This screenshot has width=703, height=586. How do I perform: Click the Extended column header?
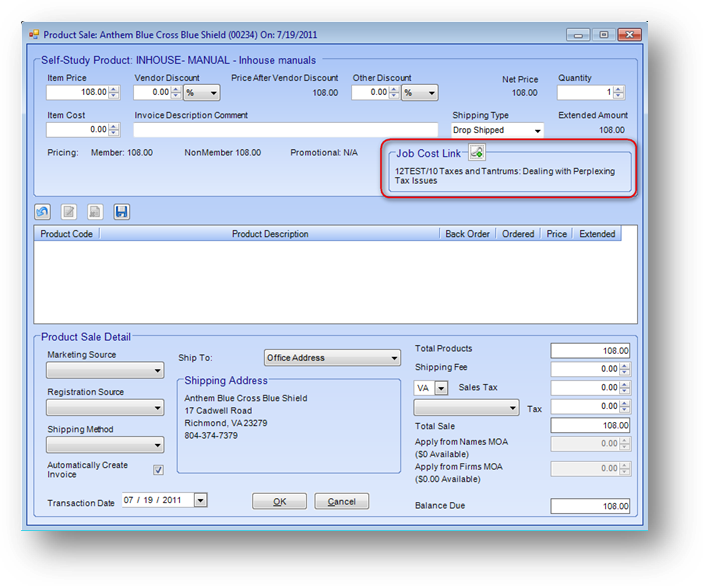coord(597,234)
